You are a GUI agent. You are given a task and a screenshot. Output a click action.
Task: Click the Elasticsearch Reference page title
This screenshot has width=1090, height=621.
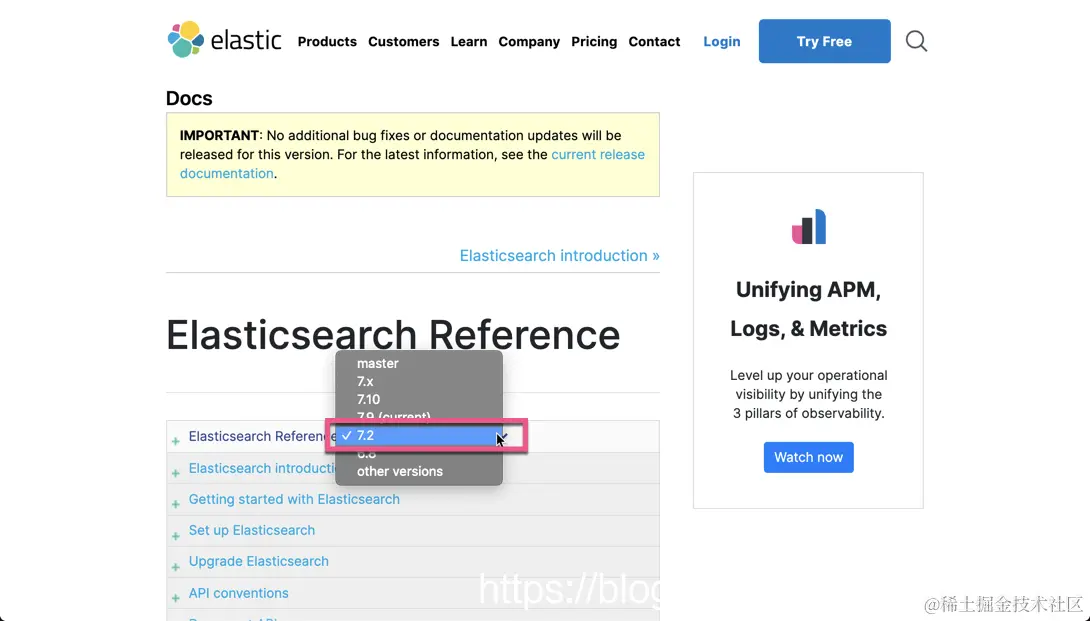[x=393, y=334]
